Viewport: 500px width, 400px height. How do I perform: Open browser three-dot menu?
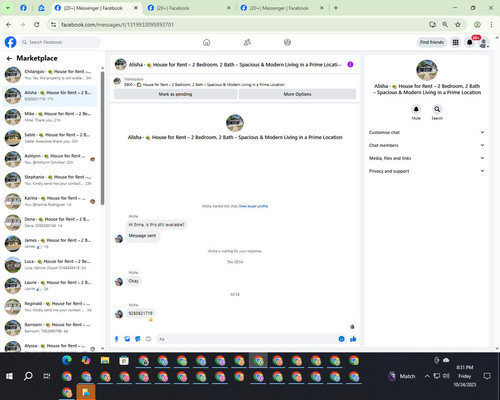pos(491,25)
